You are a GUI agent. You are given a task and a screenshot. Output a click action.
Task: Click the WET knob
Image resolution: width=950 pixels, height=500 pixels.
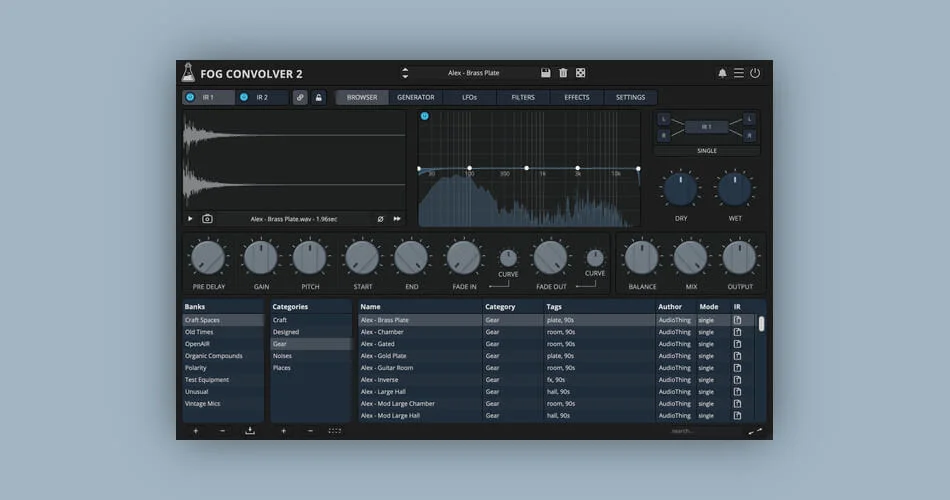[x=734, y=188]
